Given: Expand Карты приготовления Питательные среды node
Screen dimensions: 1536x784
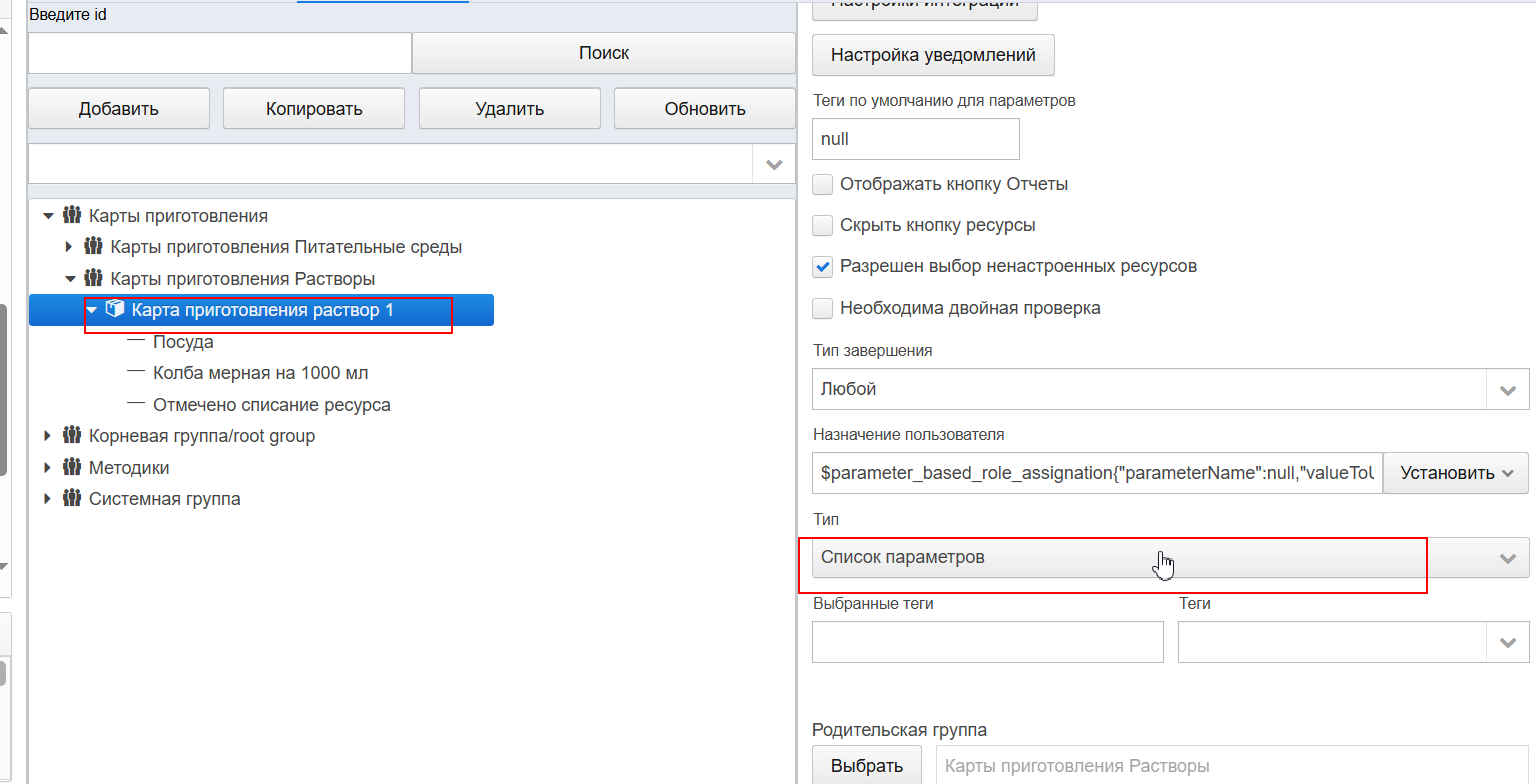Looking at the screenshot, I should (69, 246).
